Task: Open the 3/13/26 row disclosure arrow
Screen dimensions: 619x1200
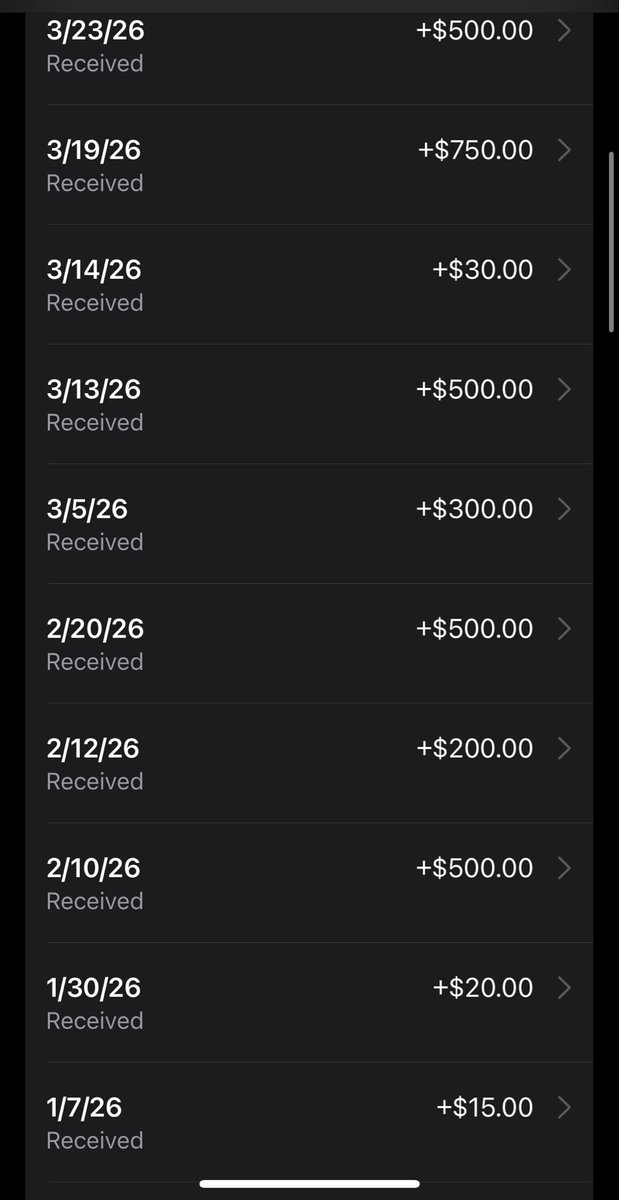Action: pos(564,389)
